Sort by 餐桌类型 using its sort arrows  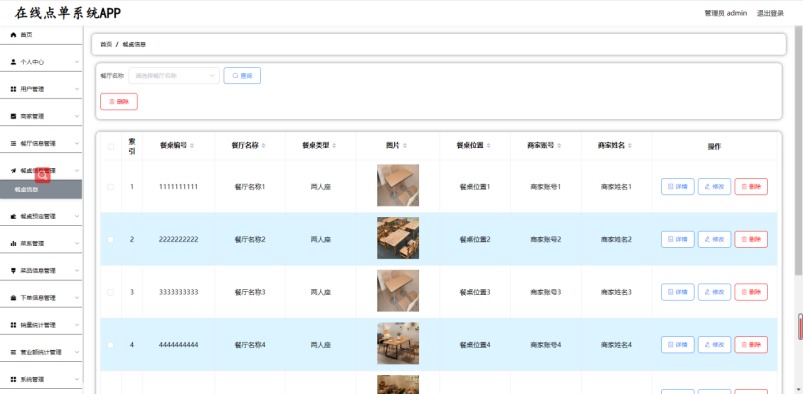[x=334, y=146]
